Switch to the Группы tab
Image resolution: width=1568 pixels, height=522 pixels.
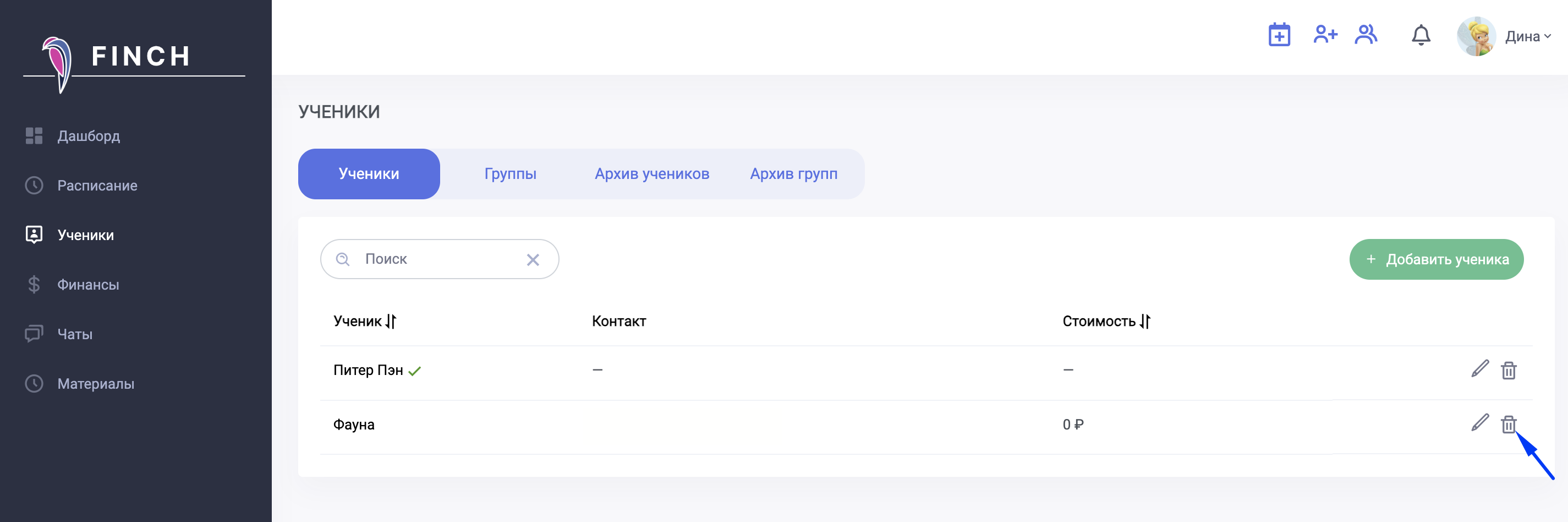[509, 174]
